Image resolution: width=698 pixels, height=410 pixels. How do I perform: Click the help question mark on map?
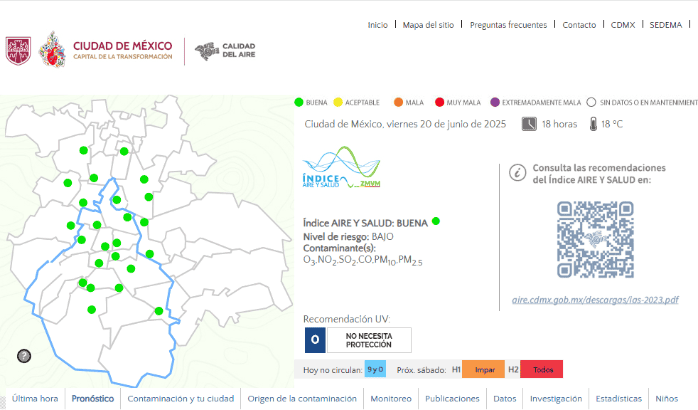(x=24, y=356)
